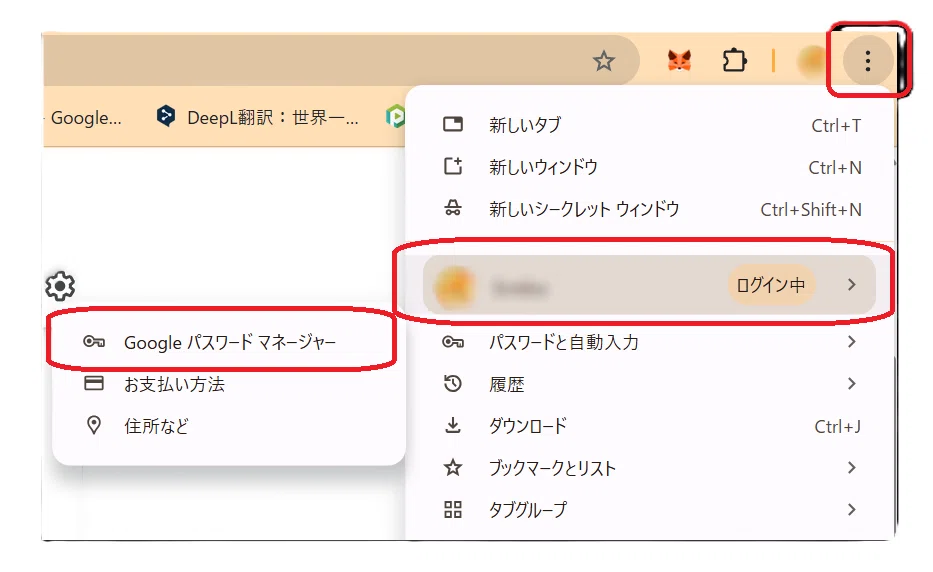Click the incognito icon in the menu
933x572 pixels.
[x=453, y=208]
